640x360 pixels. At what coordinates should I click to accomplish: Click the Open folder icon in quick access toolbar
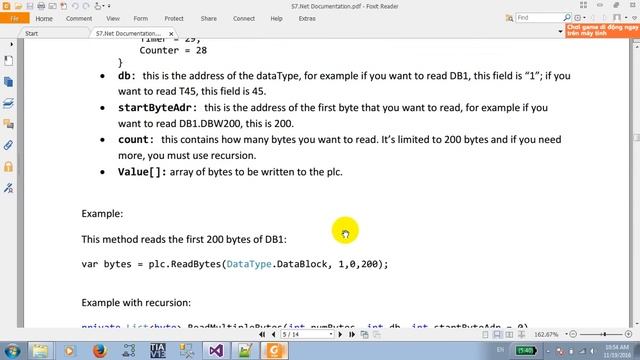[x=18, y=6]
